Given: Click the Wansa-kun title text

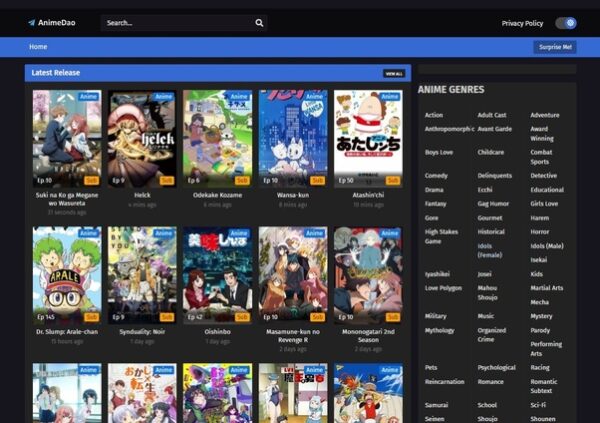Looking at the screenshot, I should 293,195.
